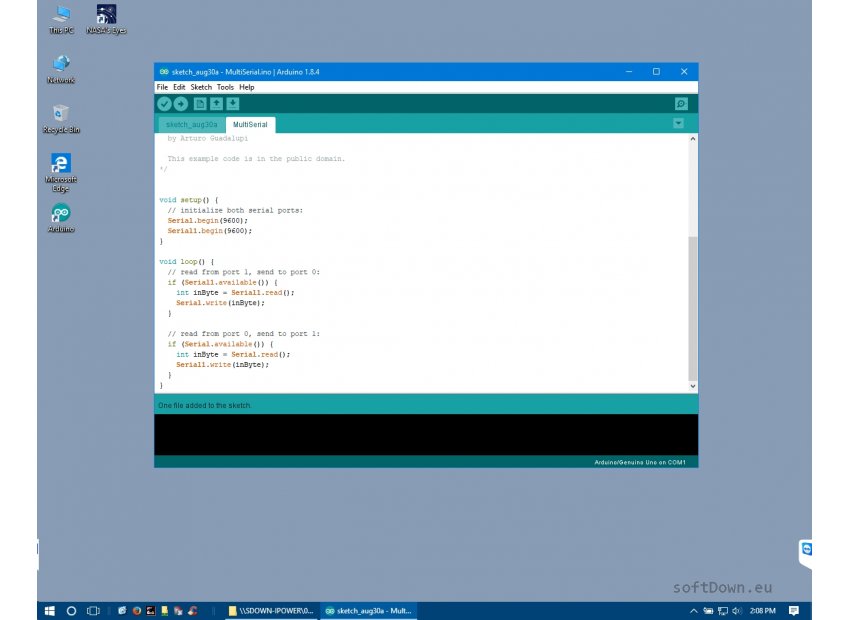Click the 'by Arturo Guadalupi' comment line

click(x=208, y=138)
